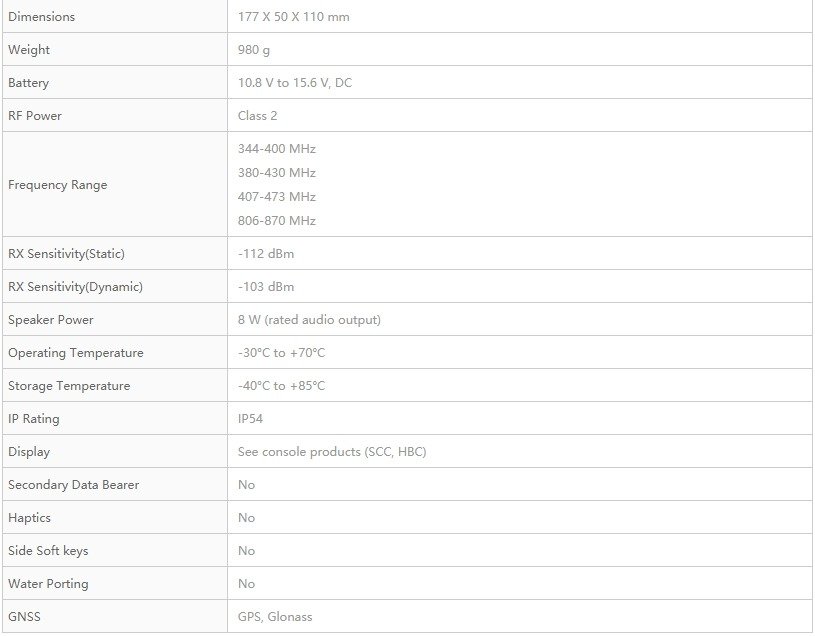Select the RF Power Class 2 value

pos(257,116)
